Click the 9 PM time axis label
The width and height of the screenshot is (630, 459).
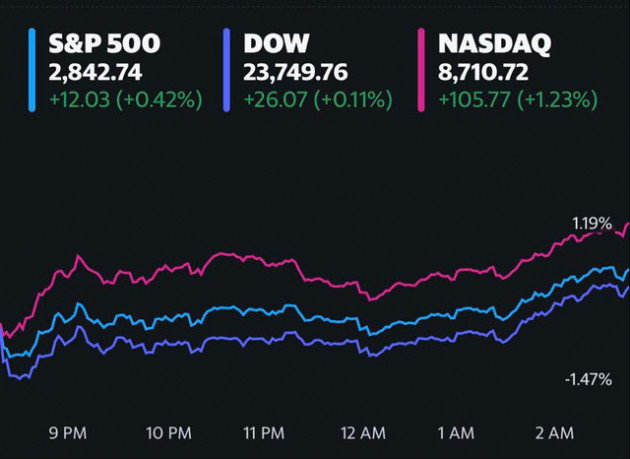click(67, 432)
